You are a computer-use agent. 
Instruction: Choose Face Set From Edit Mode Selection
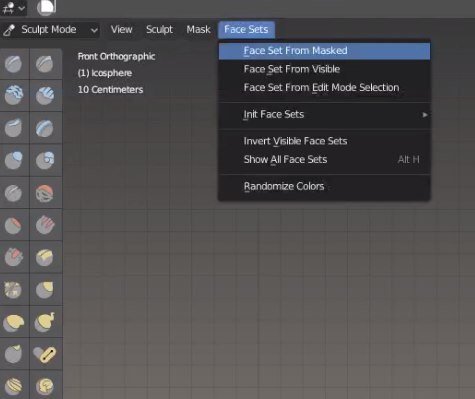pos(324,88)
